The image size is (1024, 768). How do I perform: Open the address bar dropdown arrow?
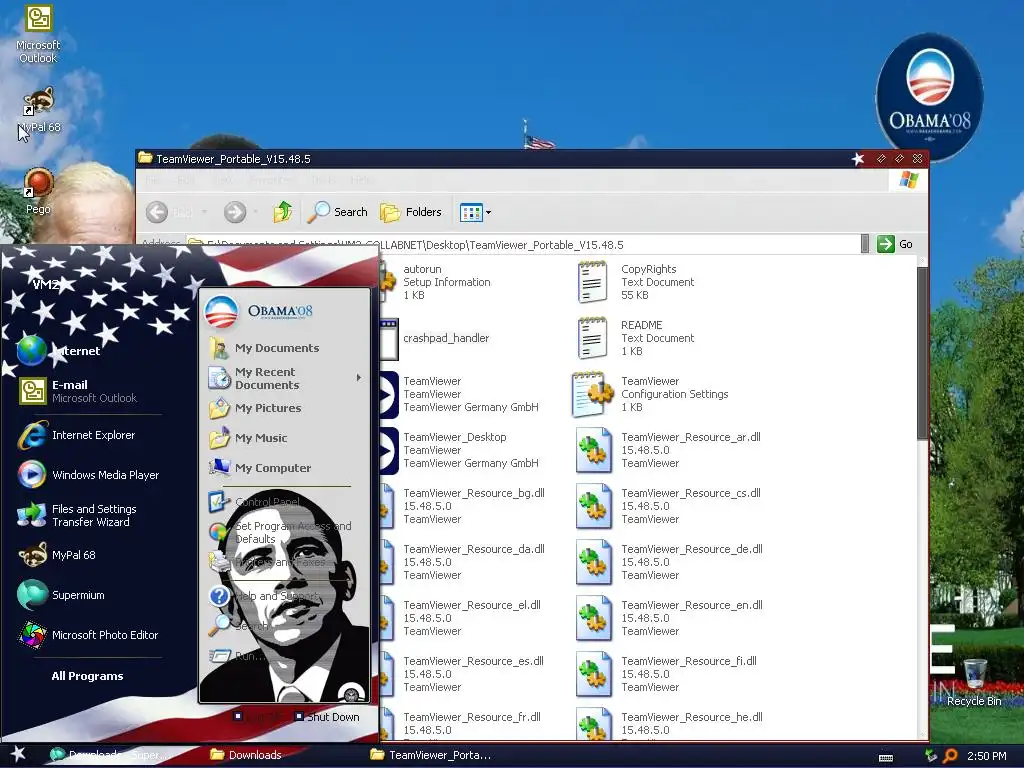[865, 244]
